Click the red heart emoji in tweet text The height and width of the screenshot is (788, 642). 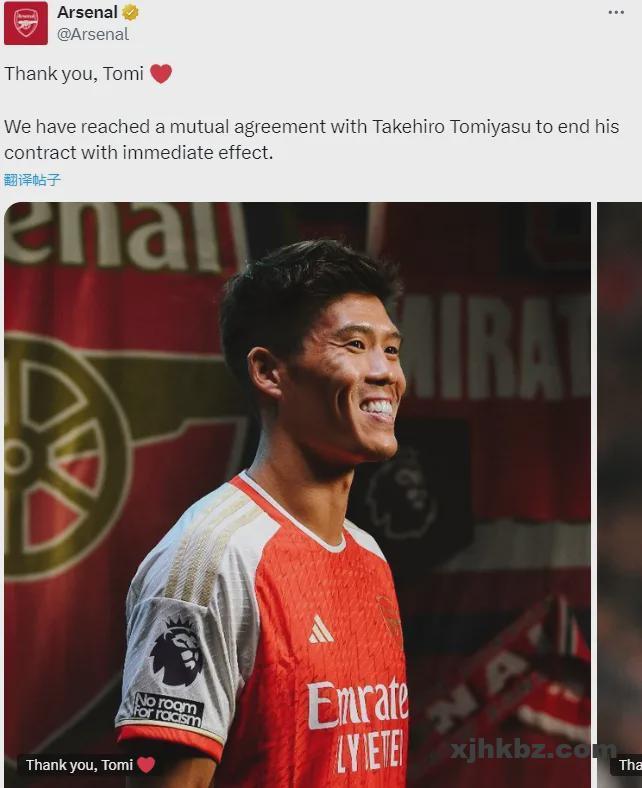point(161,74)
